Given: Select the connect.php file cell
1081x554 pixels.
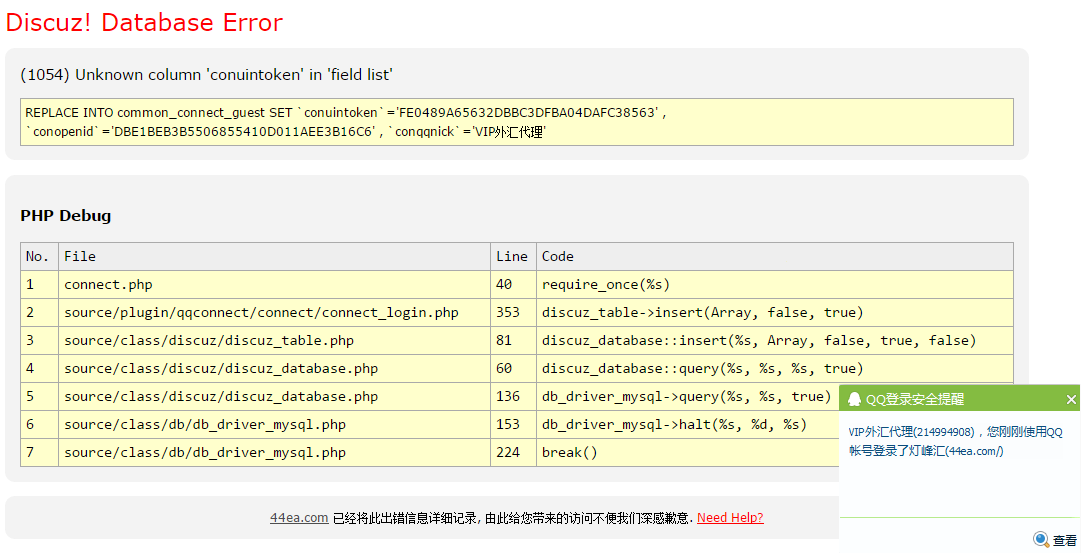Looking at the screenshot, I should [x=108, y=284].
